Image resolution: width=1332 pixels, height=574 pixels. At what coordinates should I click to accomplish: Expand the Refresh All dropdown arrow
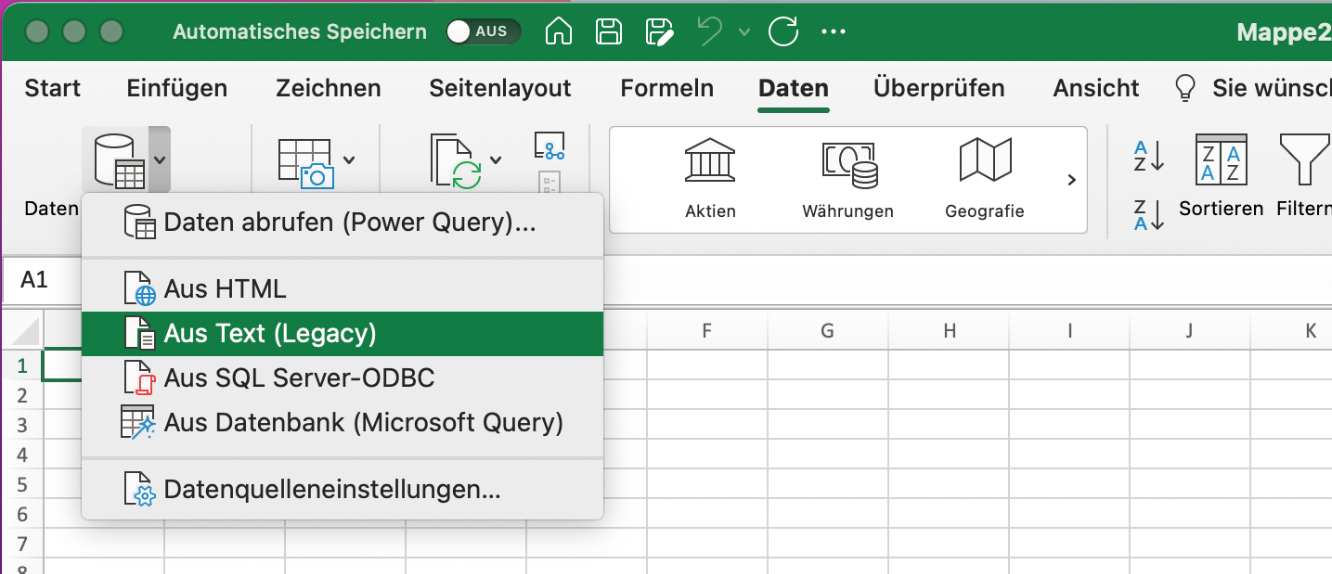coord(496,160)
